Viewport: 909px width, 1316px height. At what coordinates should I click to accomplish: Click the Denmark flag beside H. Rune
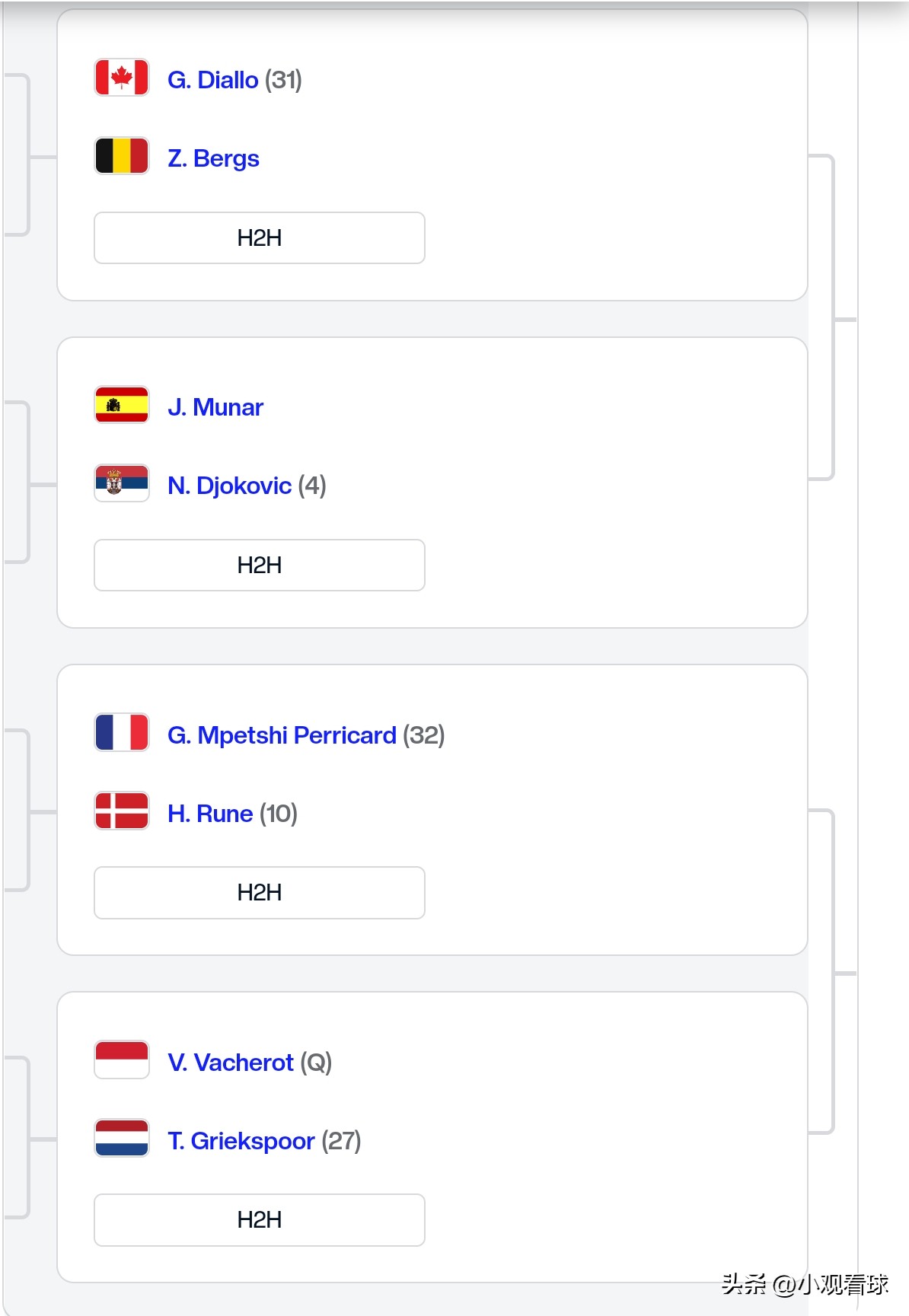(122, 811)
